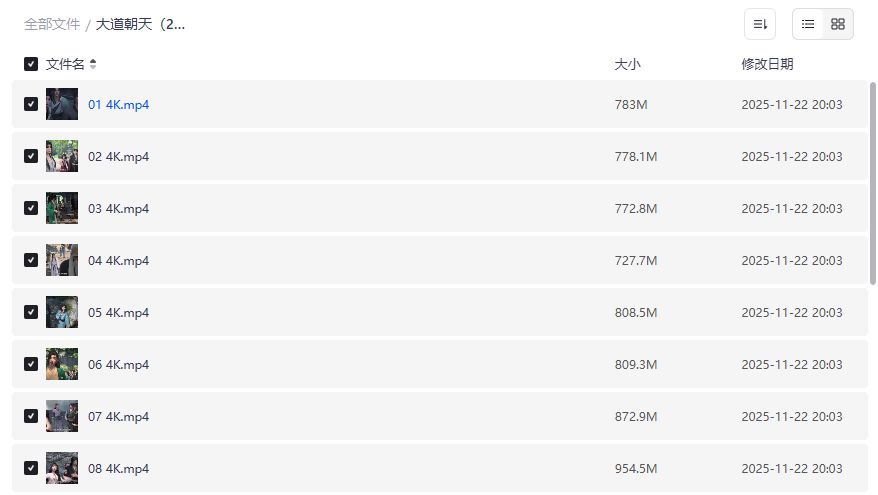Click the 06 4K.mp4 video thumbnail

tap(62, 364)
